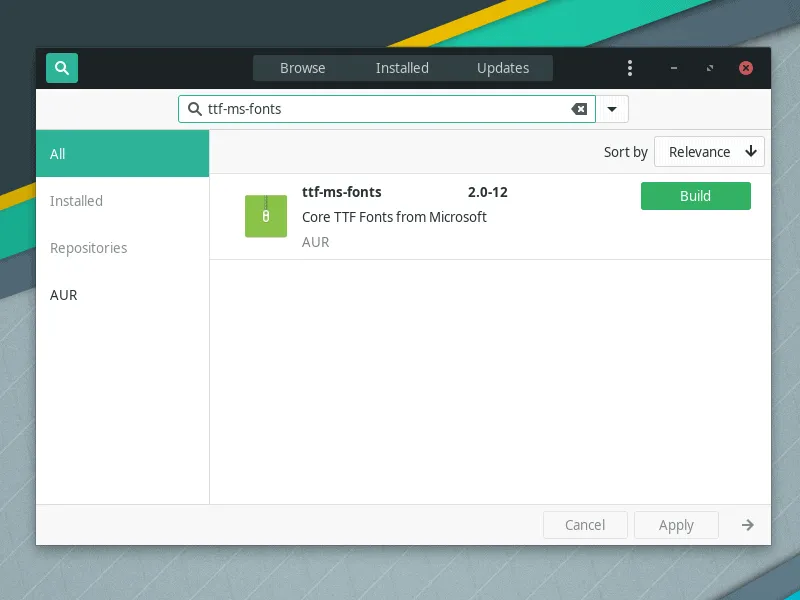Expand the dropdown arrow beside search box
This screenshot has height=600, width=800.
612,109
